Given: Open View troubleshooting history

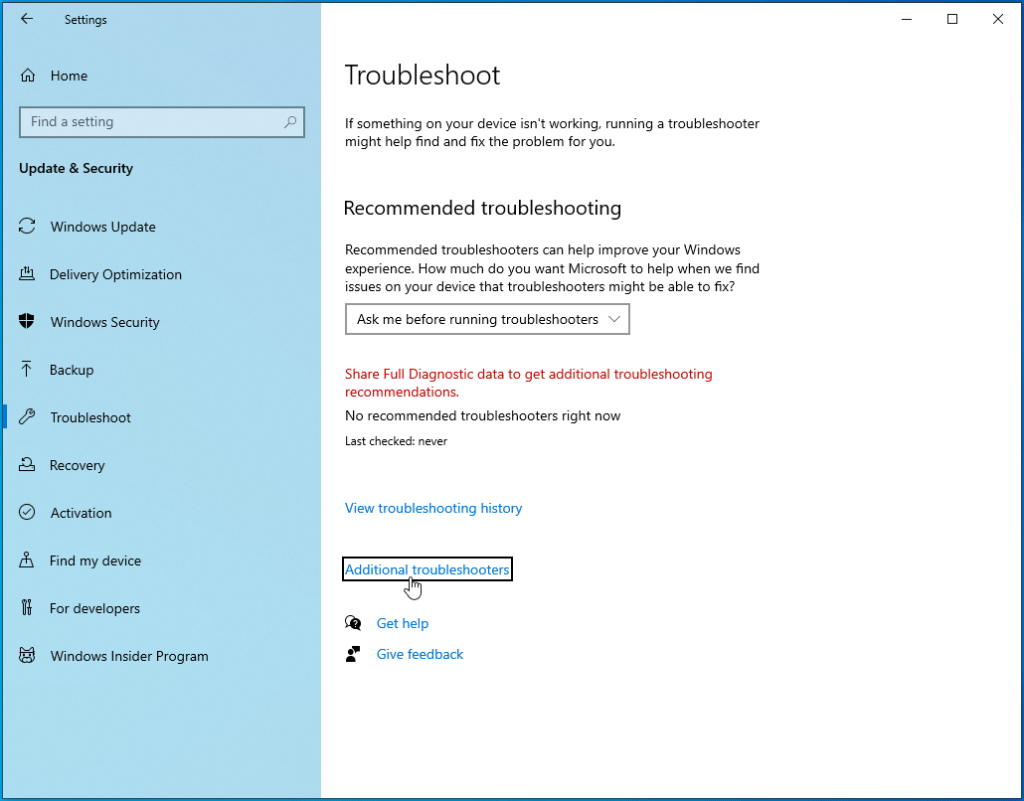Looking at the screenshot, I should (x=433, y=508).
